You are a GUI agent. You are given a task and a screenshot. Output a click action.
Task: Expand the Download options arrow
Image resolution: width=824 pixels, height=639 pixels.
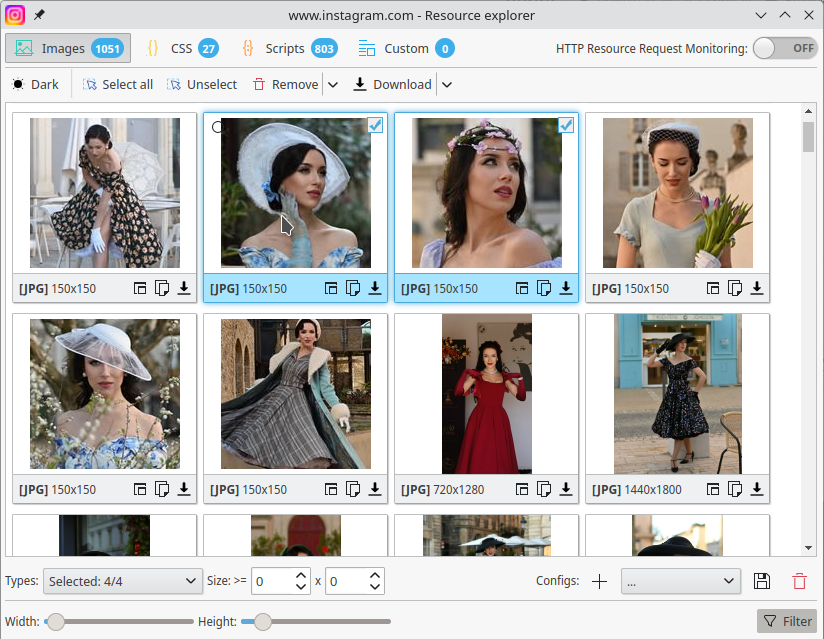pos(447,85)
